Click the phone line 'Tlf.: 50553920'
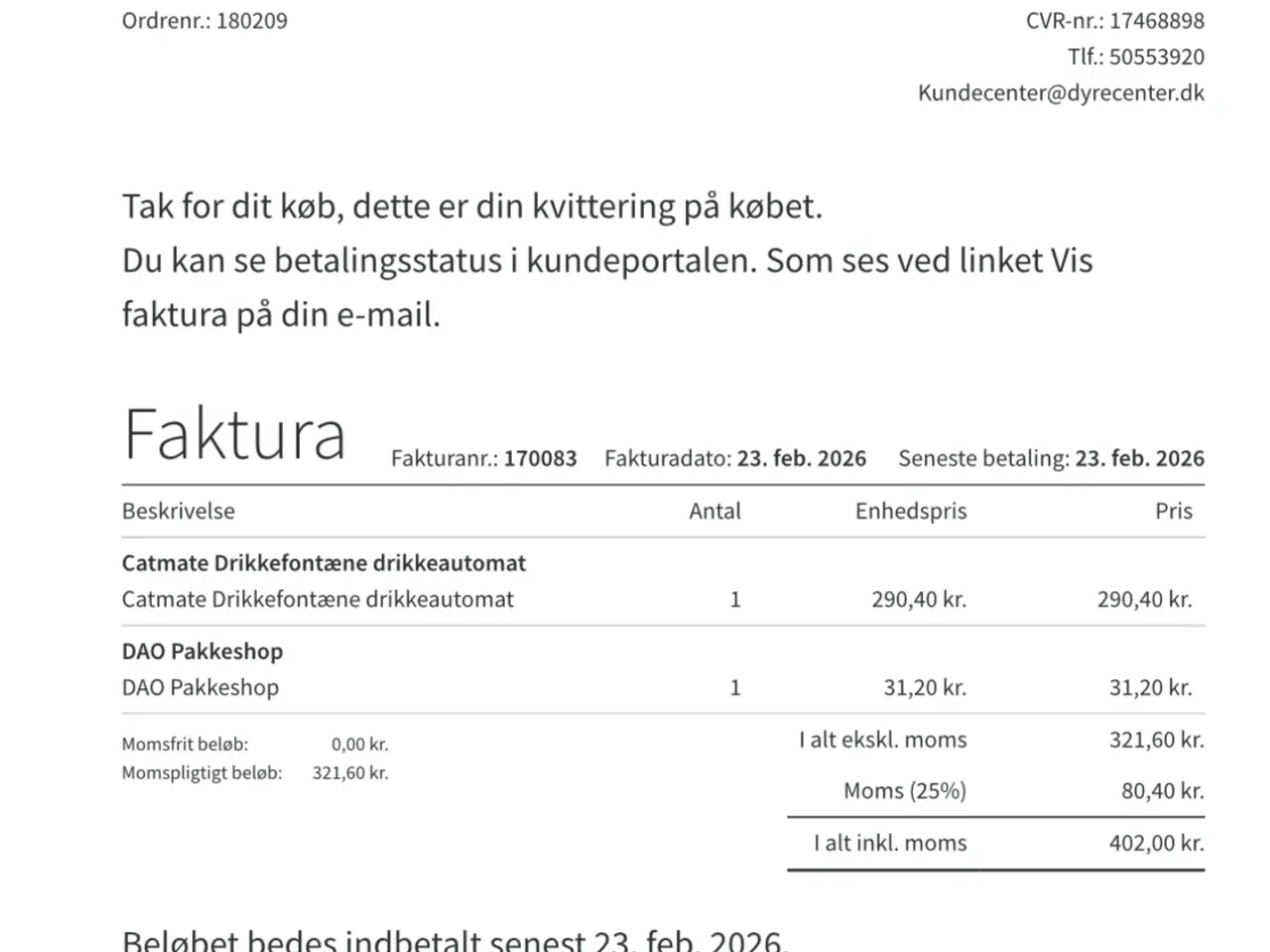This screenshot has width=1270, height=952. click(1136, 57)
